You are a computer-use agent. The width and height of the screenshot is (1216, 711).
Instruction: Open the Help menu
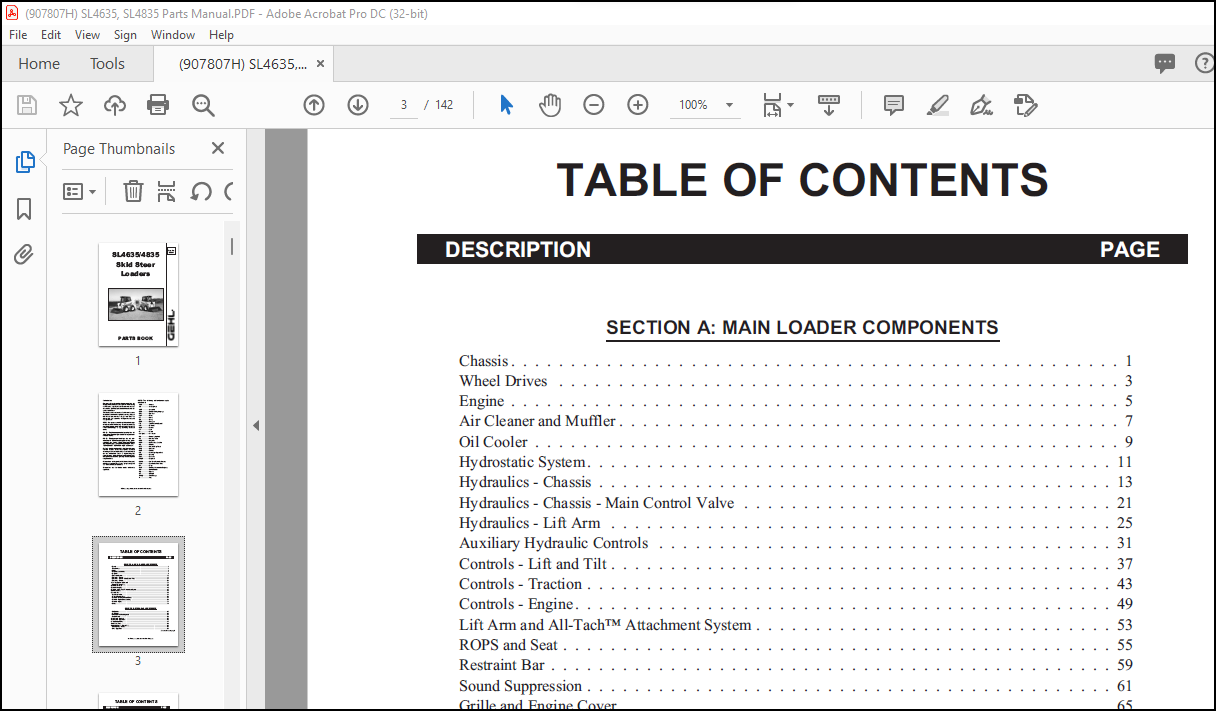[221, 34]
